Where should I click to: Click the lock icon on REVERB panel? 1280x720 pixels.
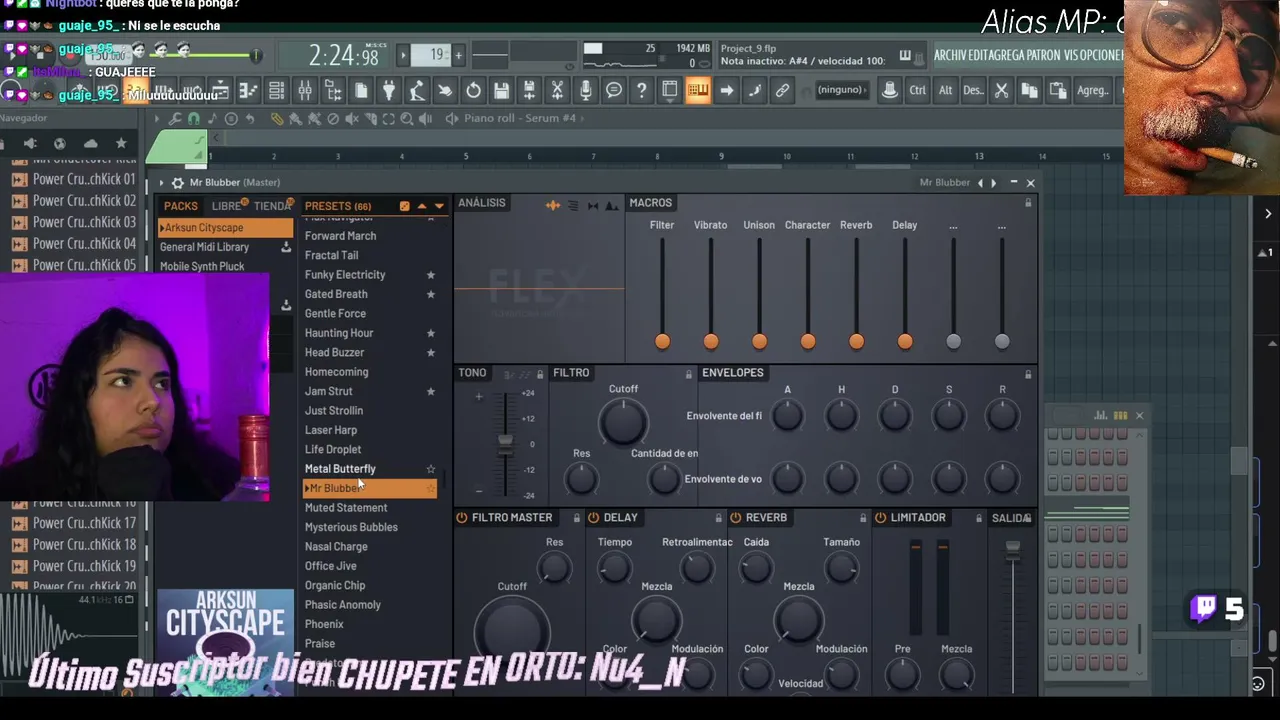point(863,518)
